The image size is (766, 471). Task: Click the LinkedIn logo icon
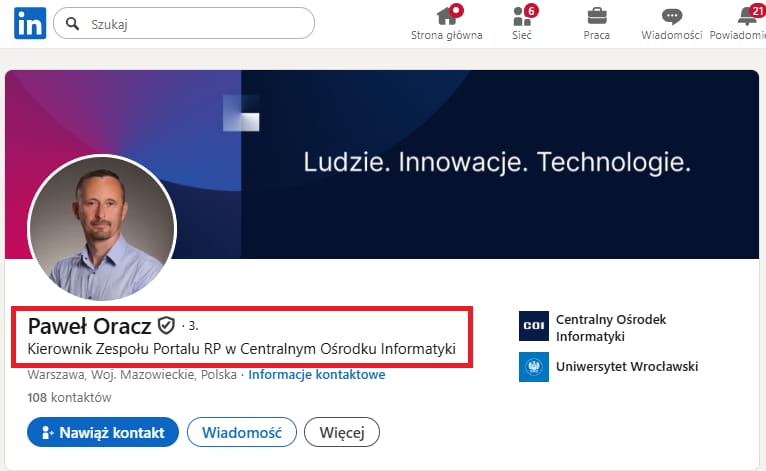point(29,22)
